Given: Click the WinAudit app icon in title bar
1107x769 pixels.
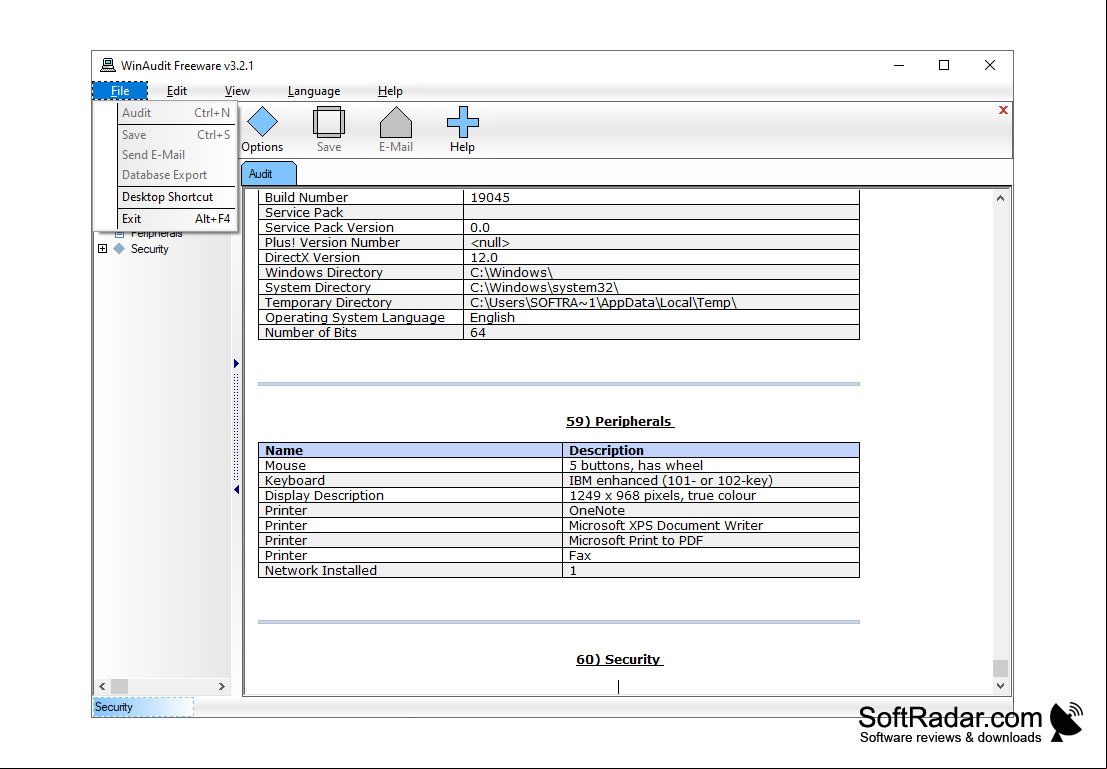Looking at the screenshot, I should [x=107, y=66].
